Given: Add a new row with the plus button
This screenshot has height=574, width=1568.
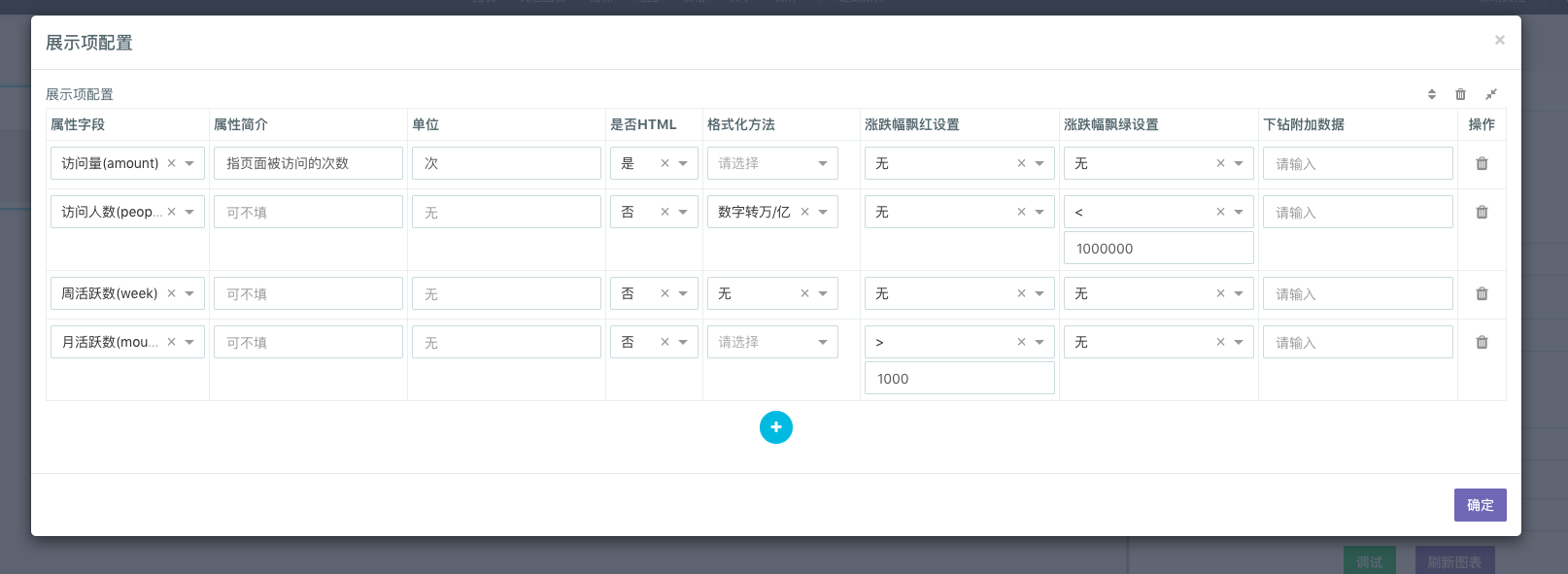Looking at the screenshot, I should pyautogui.click(x=776, y=427).
